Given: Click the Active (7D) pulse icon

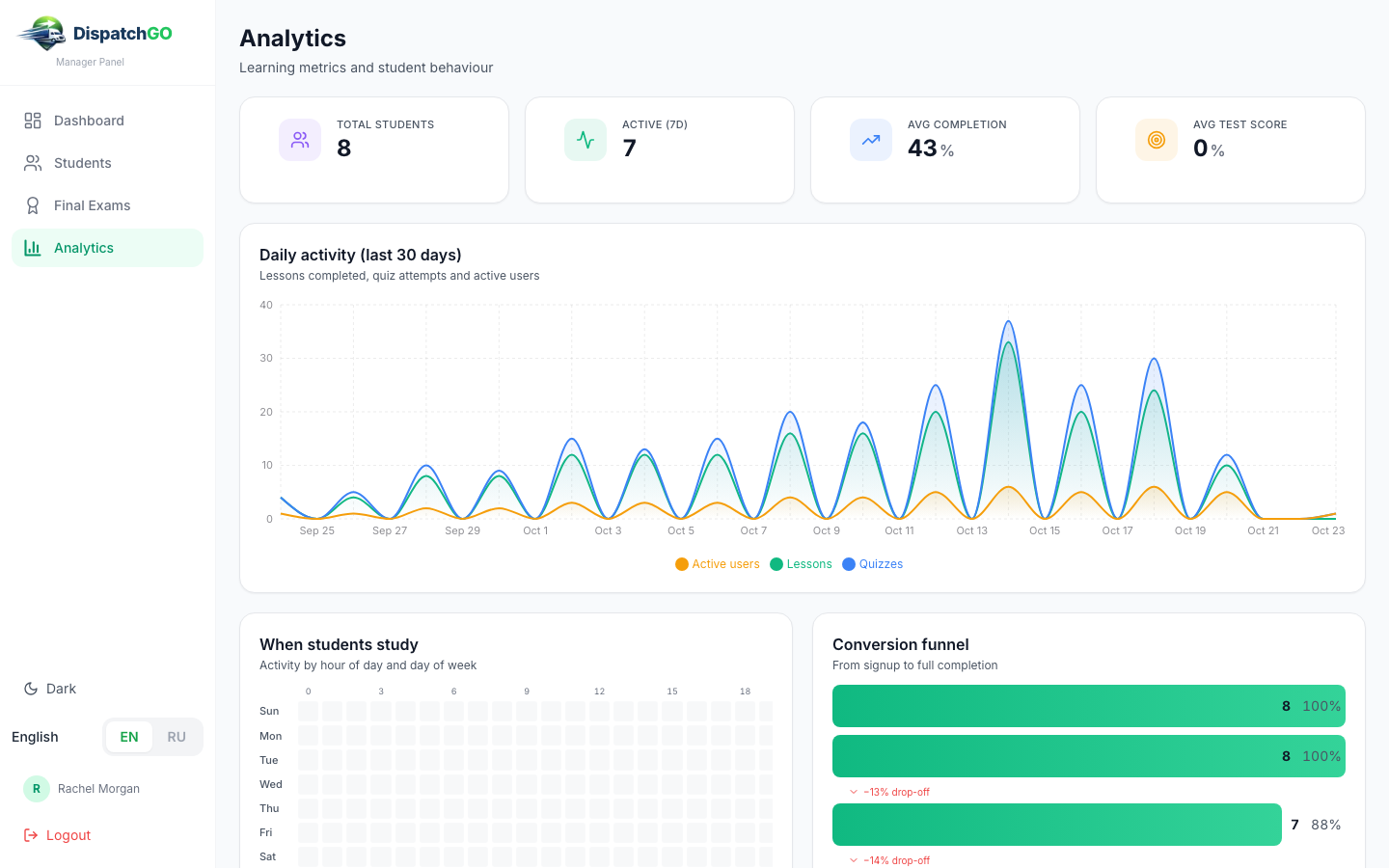Looking at the screenshot, I should pos(586,140).
